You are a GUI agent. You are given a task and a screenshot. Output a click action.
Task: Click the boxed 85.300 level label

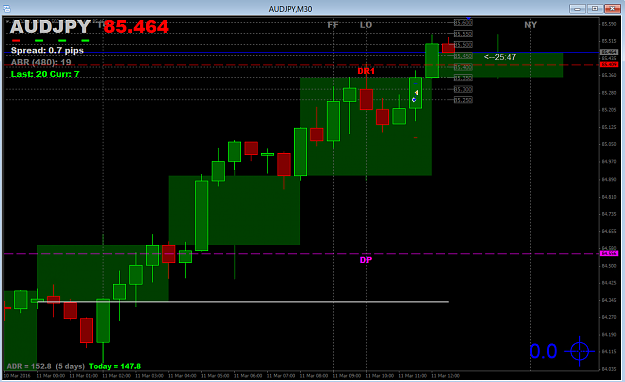coord(463,89)
